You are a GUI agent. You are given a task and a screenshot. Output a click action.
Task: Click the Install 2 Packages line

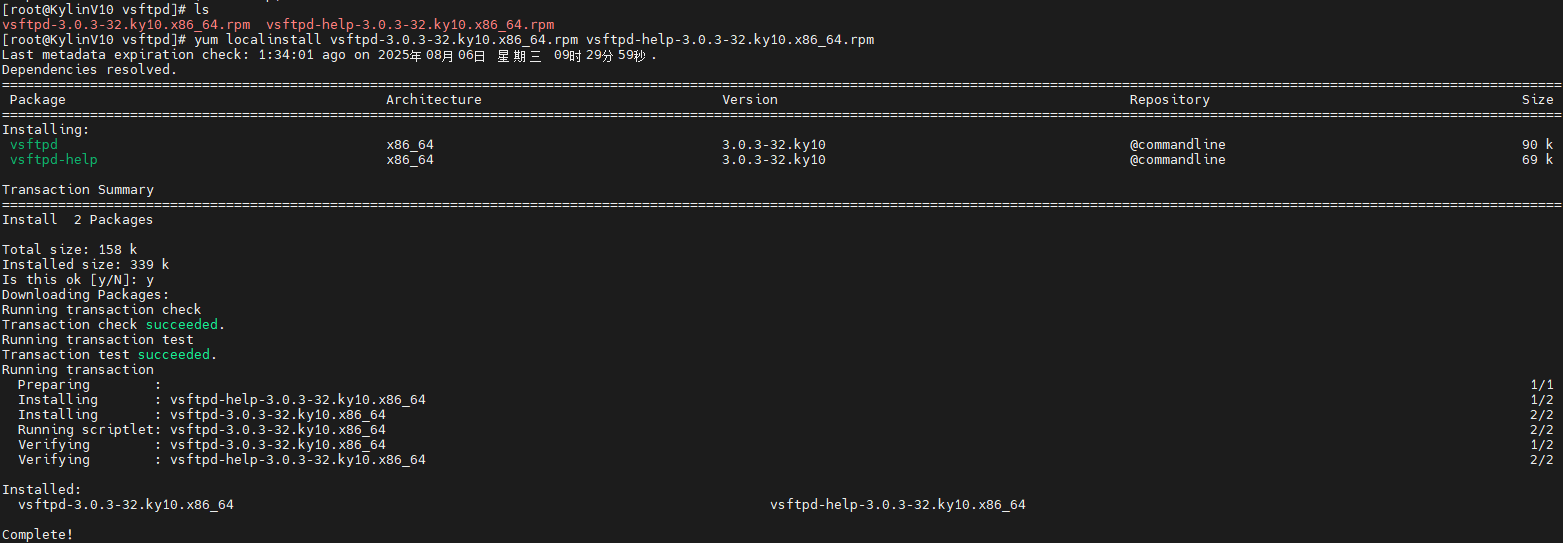tap(78, 219)
